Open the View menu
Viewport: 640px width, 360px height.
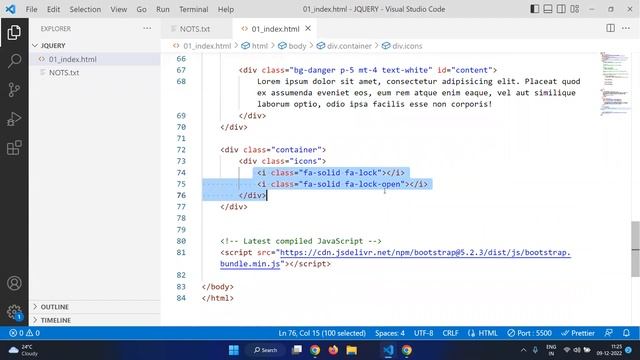point(118,9)
